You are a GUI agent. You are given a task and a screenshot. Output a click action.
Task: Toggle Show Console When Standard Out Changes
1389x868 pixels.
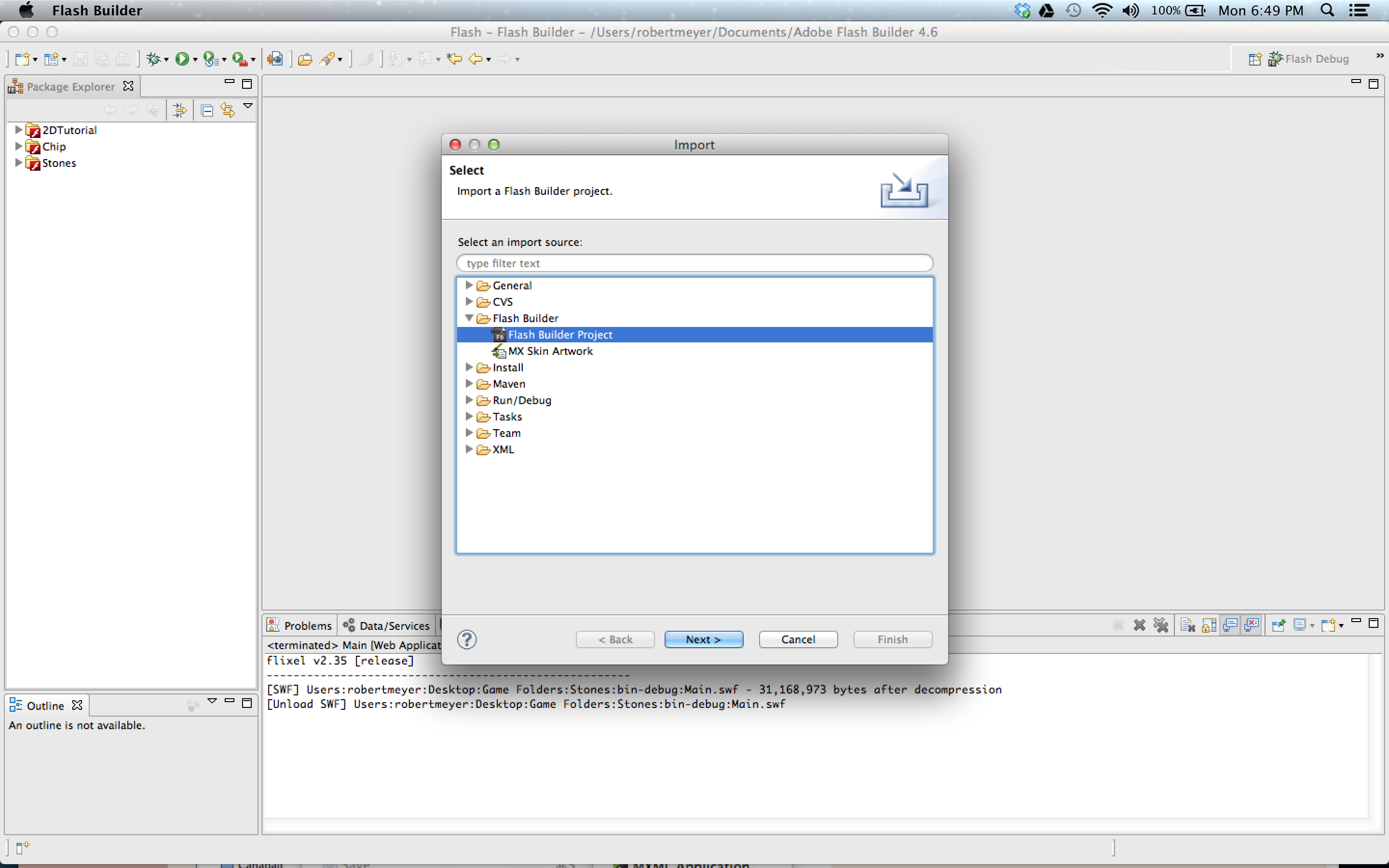point(1230,625)
